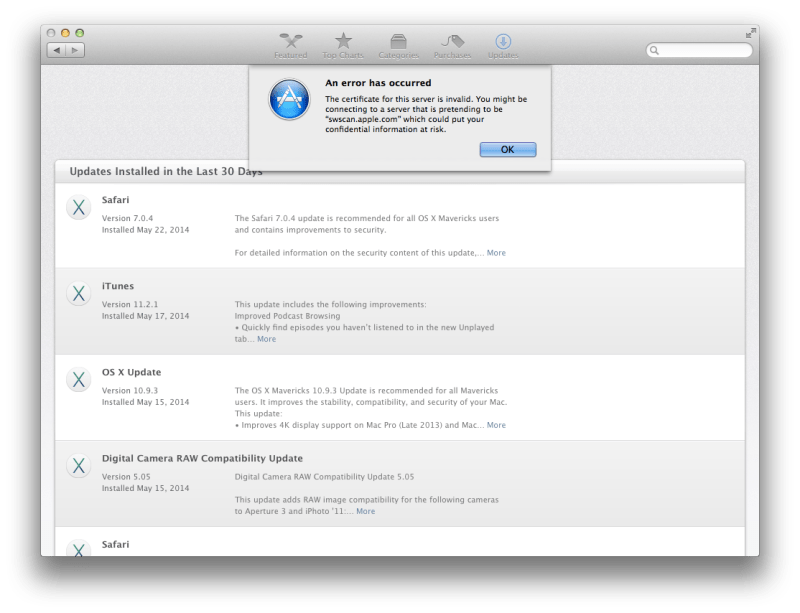Click the search magnifier icon
The image size is (800, 613).
[654, 50]
